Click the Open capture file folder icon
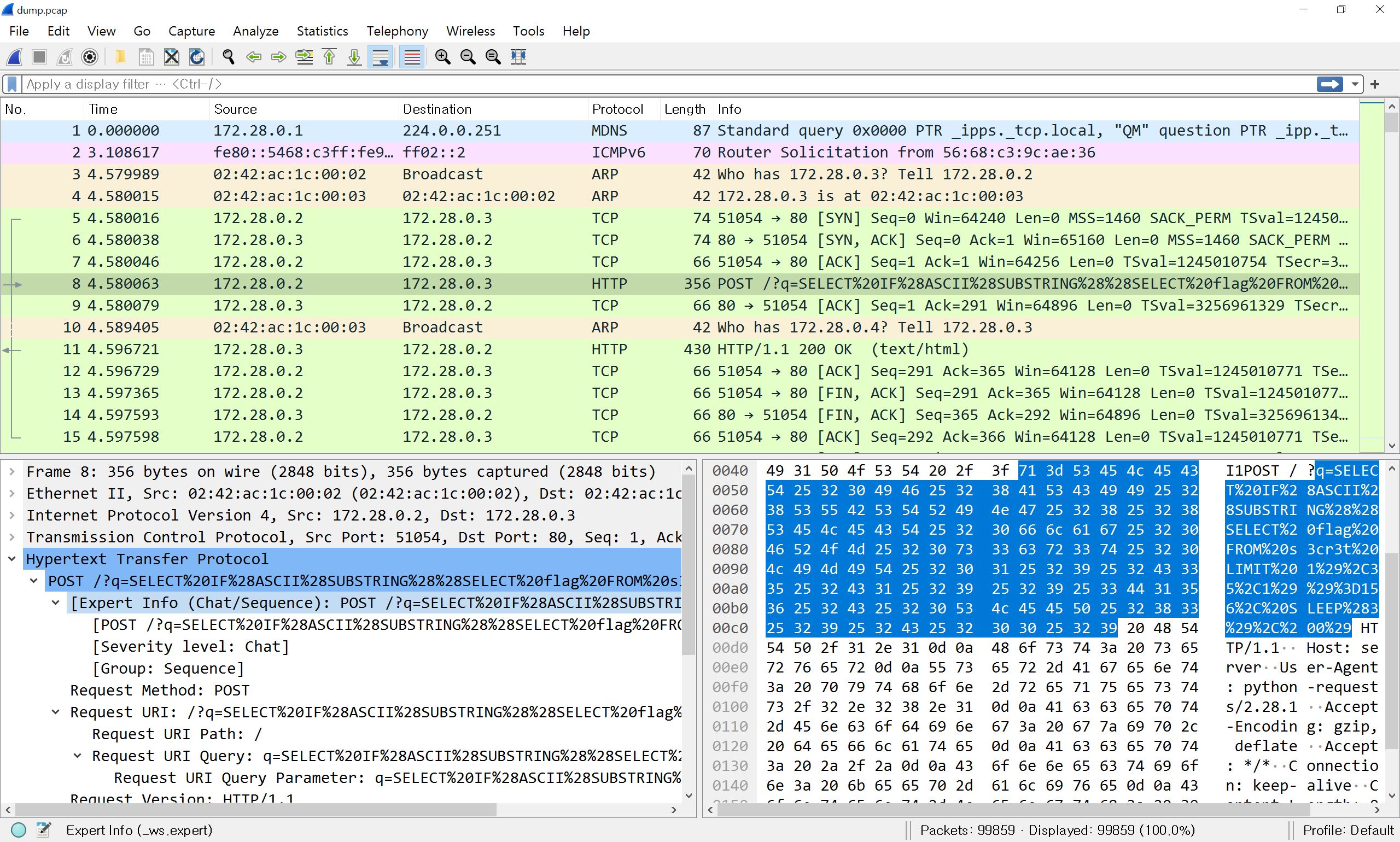The image size is (1400, 842). click(120, 57)
